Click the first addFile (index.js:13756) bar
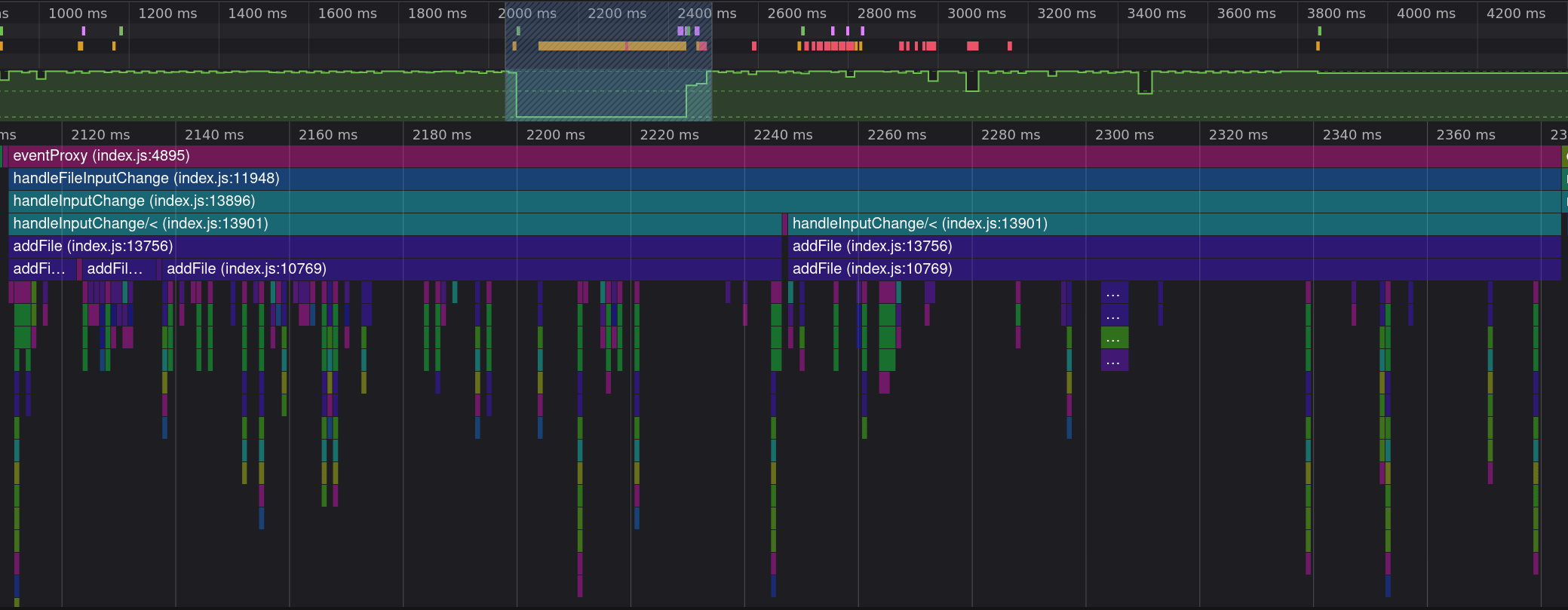 coord(395,247)
